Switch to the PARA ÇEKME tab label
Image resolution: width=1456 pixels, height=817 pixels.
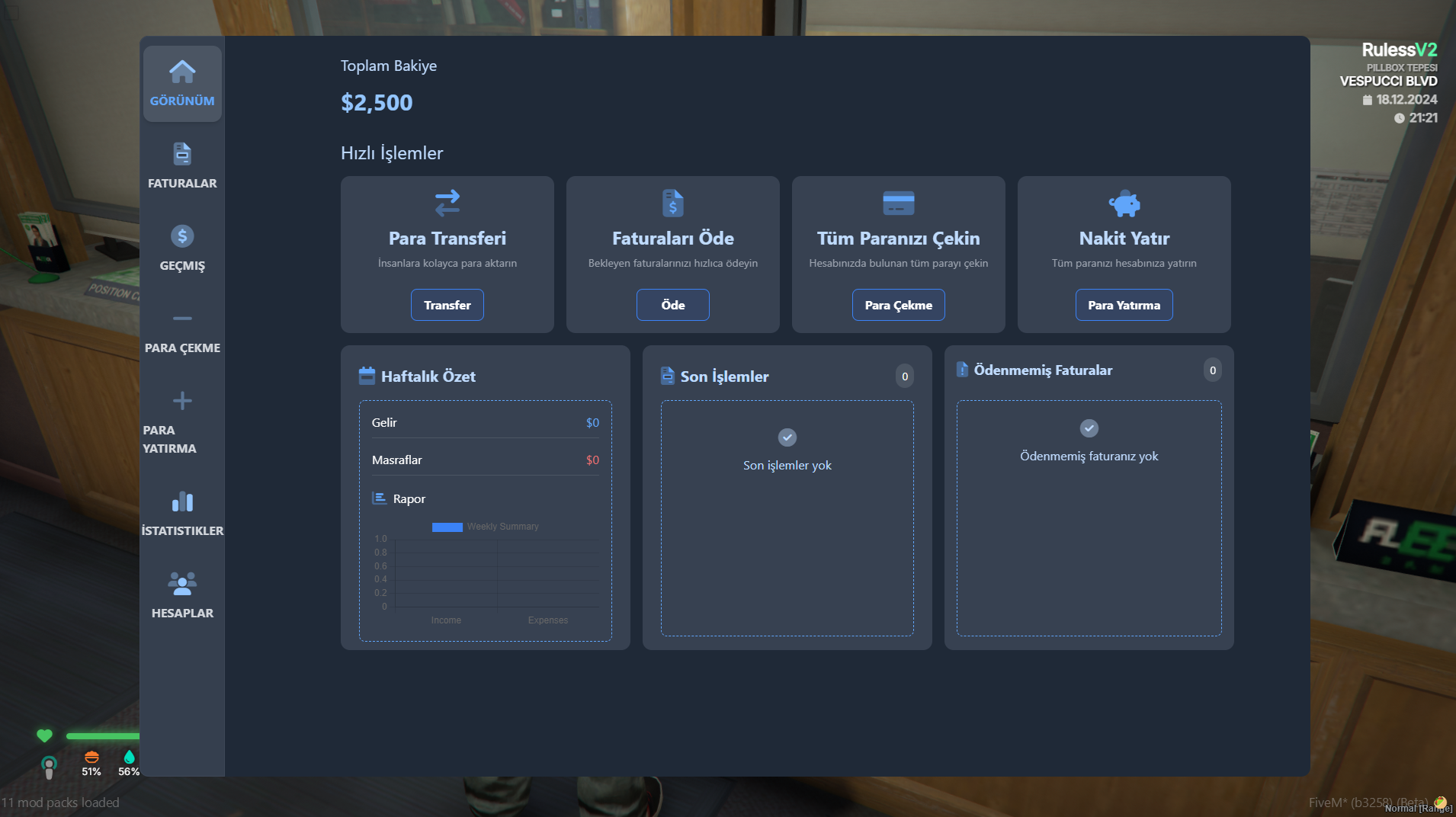182,348
